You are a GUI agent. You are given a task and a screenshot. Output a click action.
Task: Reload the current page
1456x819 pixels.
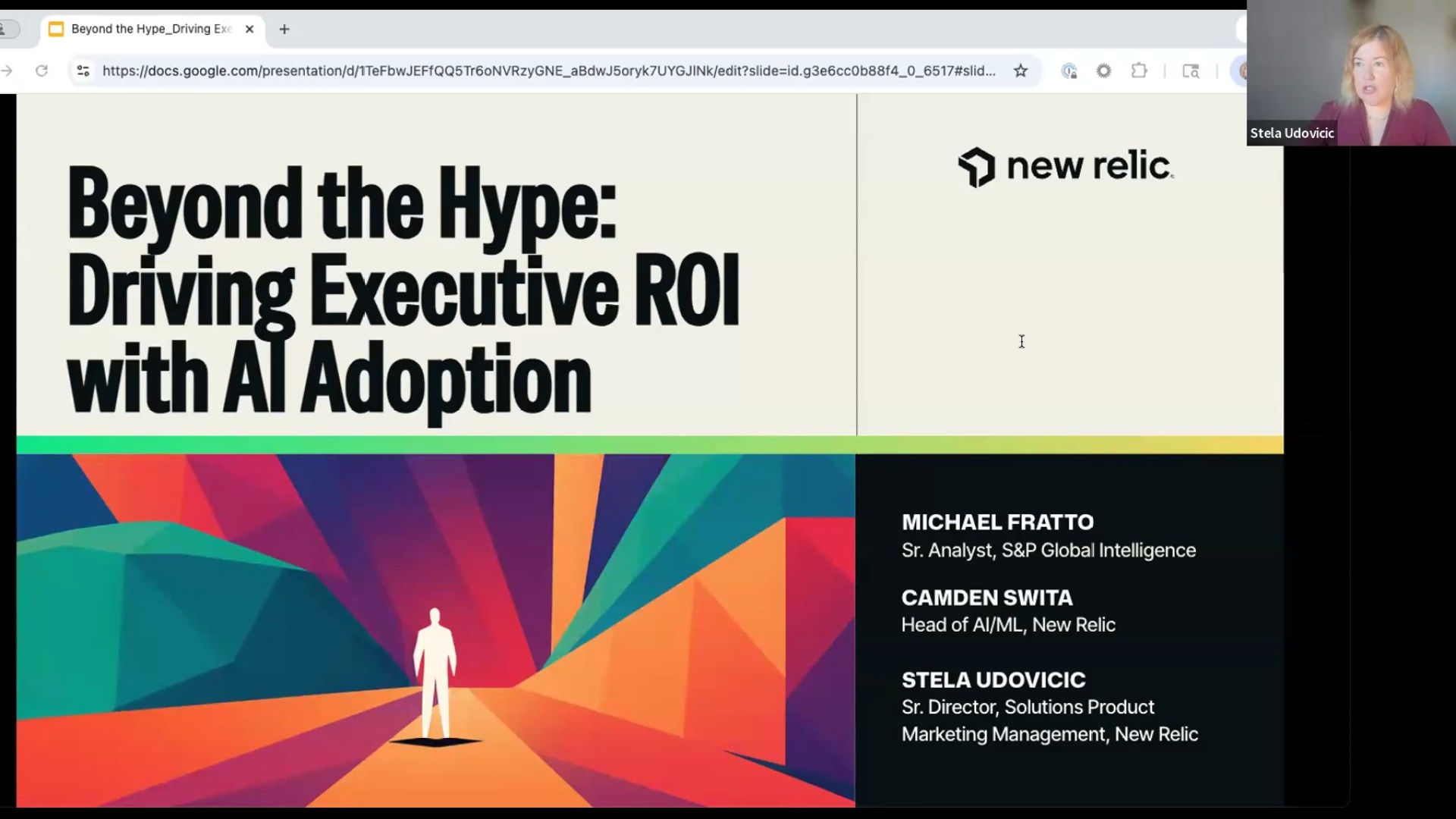click(42, 71)
